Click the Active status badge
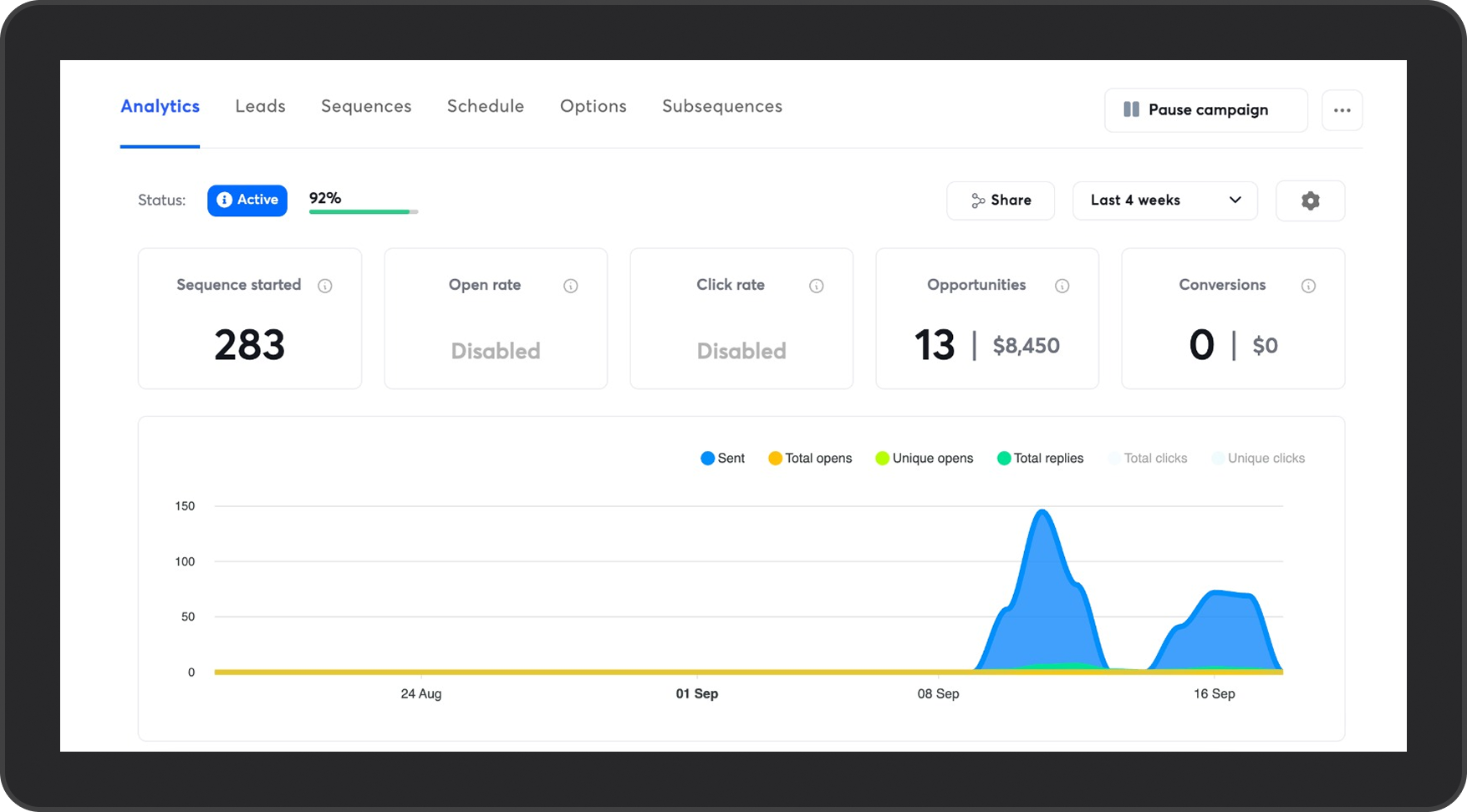Screen dimensions: 1467x812 (247, 200)
